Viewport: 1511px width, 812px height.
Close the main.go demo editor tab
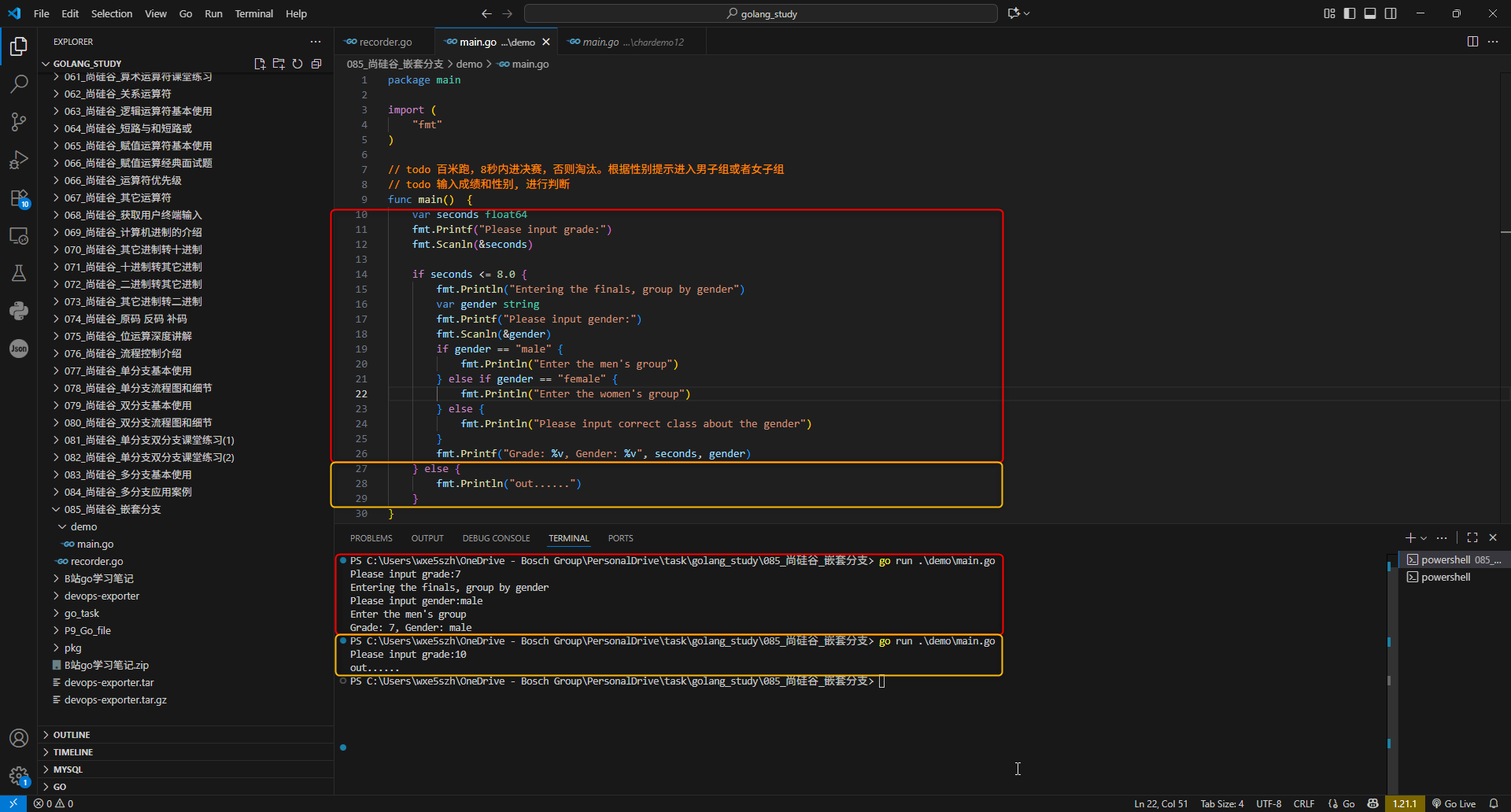pyautogui.click(x=546, y=42)
